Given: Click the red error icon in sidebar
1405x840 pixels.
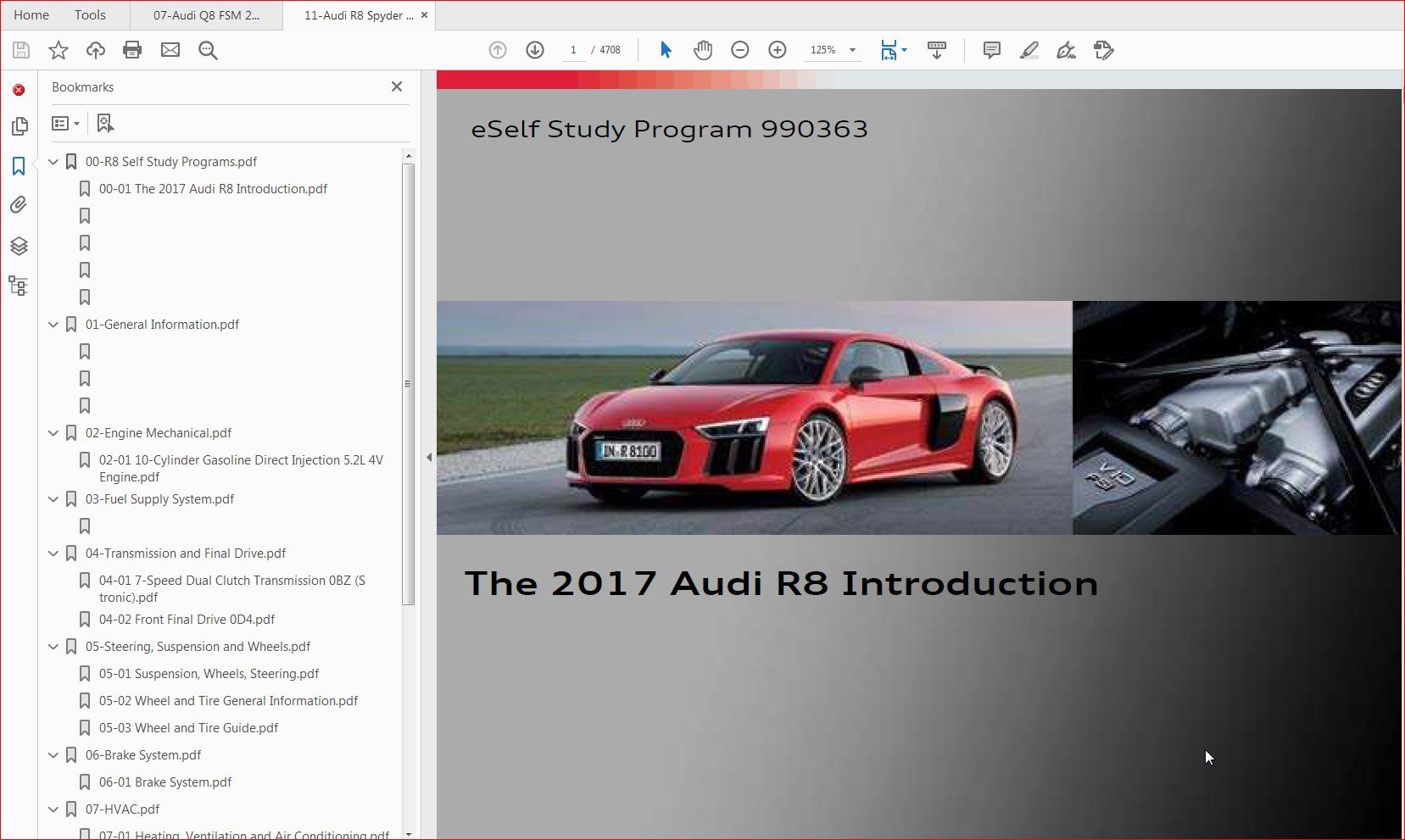Looking at the screenshot, I should [19, 90].
